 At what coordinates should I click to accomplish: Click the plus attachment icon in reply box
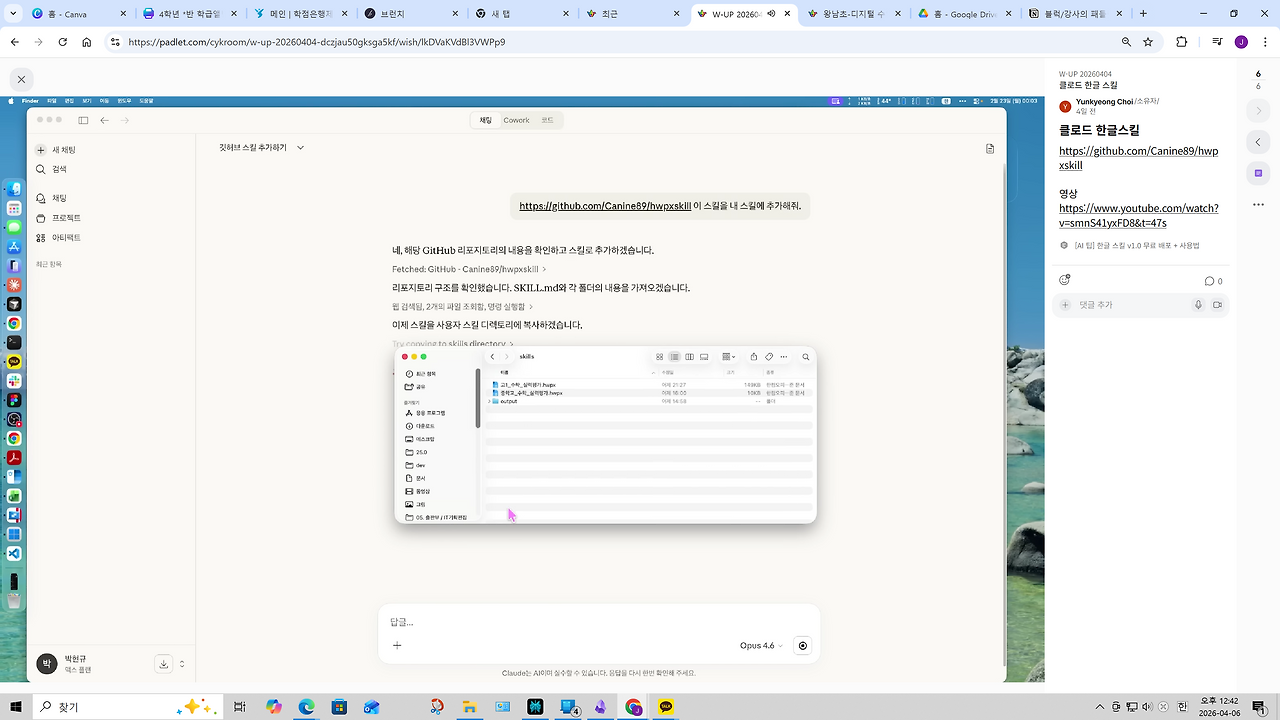pos(397,645)
